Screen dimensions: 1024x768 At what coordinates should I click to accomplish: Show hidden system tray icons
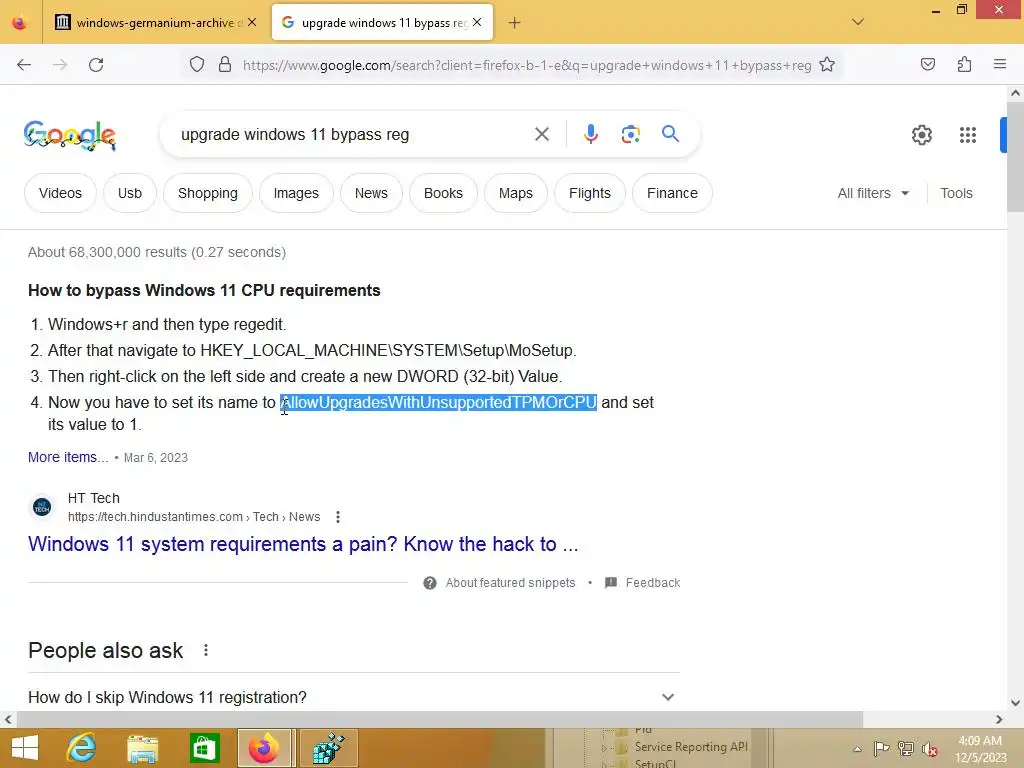click(x=857, y=749)
